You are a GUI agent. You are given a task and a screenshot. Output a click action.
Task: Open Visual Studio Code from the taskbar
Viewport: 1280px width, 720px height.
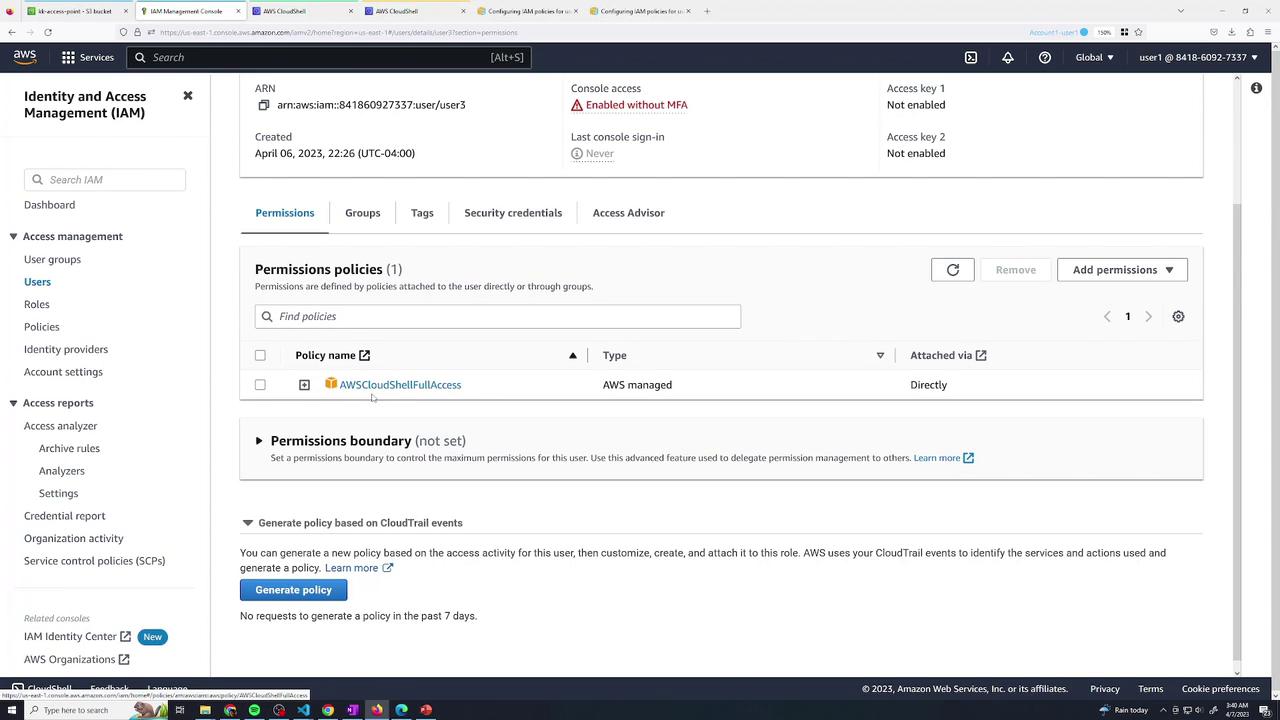point(303,710)
